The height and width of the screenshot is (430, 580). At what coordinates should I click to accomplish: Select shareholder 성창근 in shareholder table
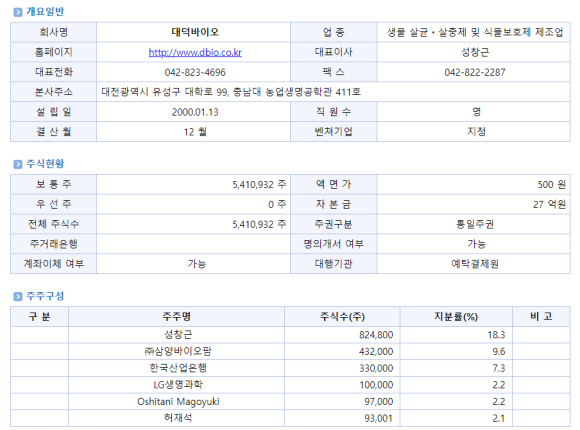point(178,335)
